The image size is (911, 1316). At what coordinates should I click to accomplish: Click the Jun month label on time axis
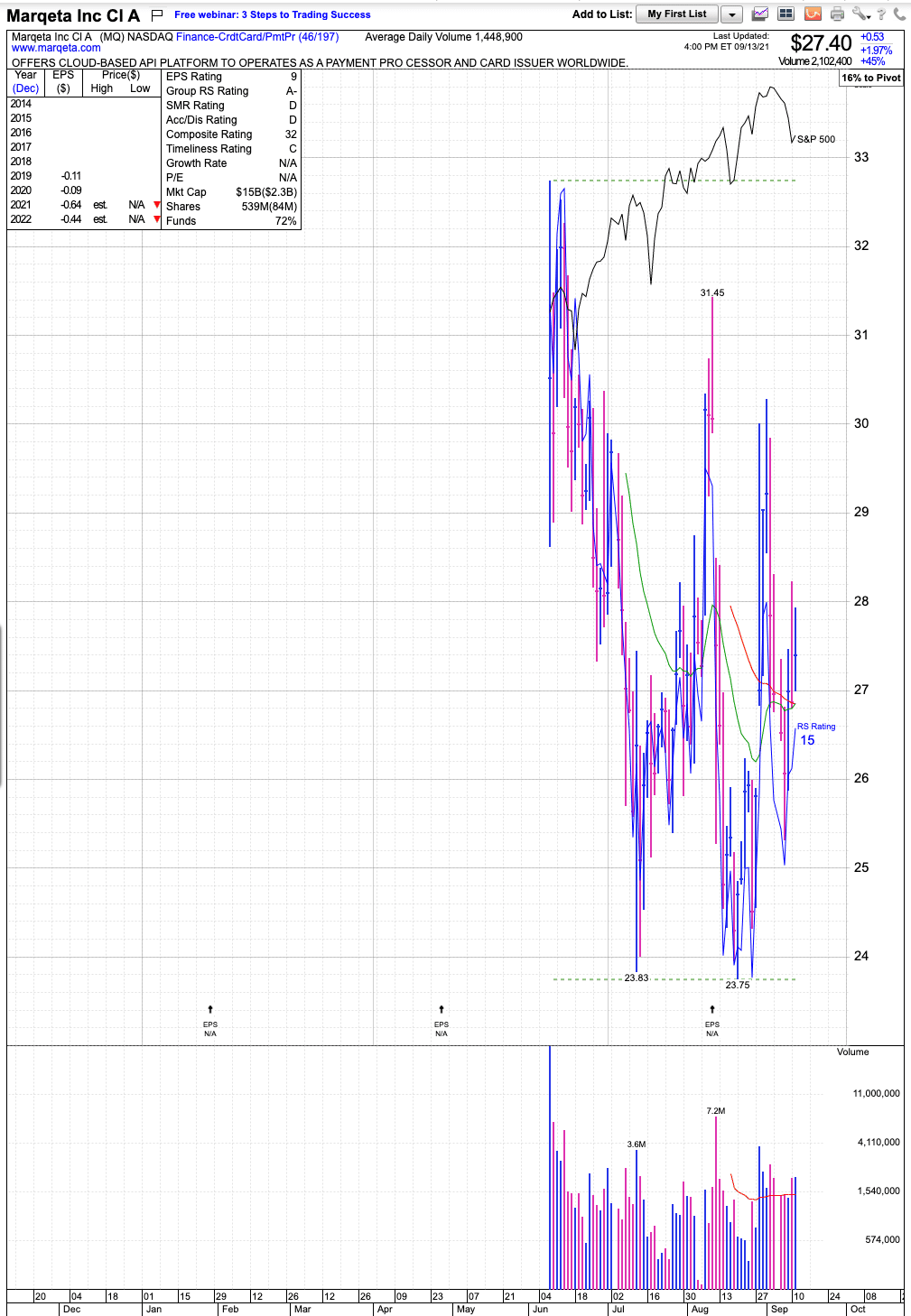[x=540, y=1309]
